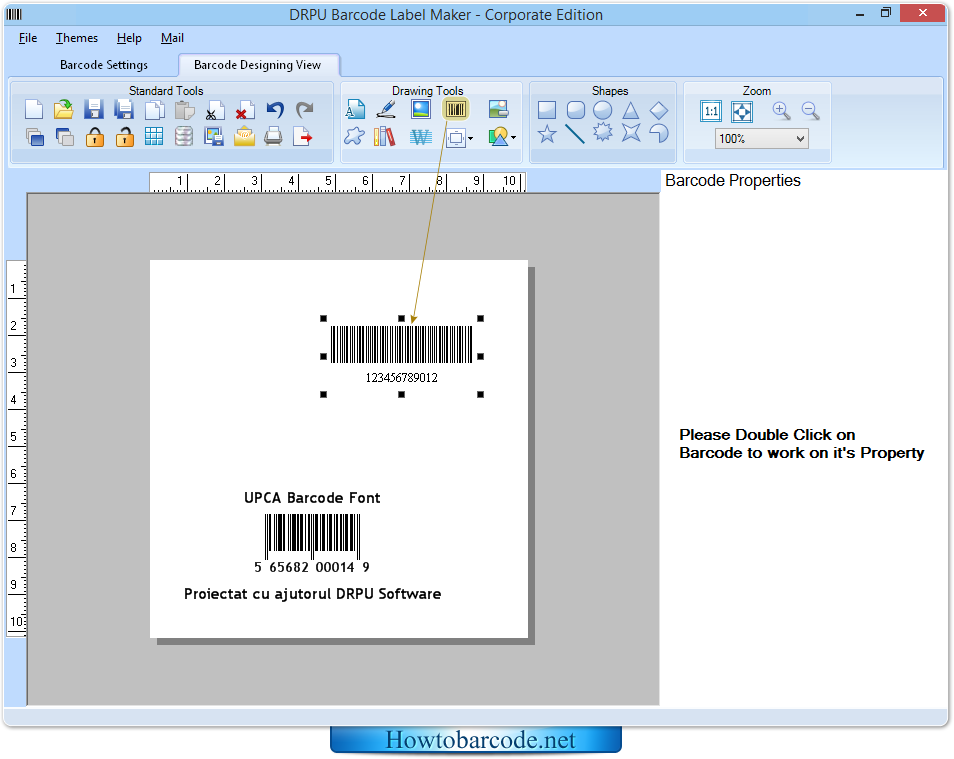Send the selected object to back

tap(64, 137)
